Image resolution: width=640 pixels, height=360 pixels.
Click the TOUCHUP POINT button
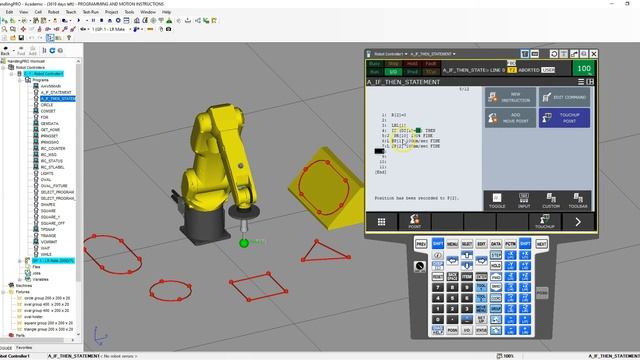[x=564, y=118]
